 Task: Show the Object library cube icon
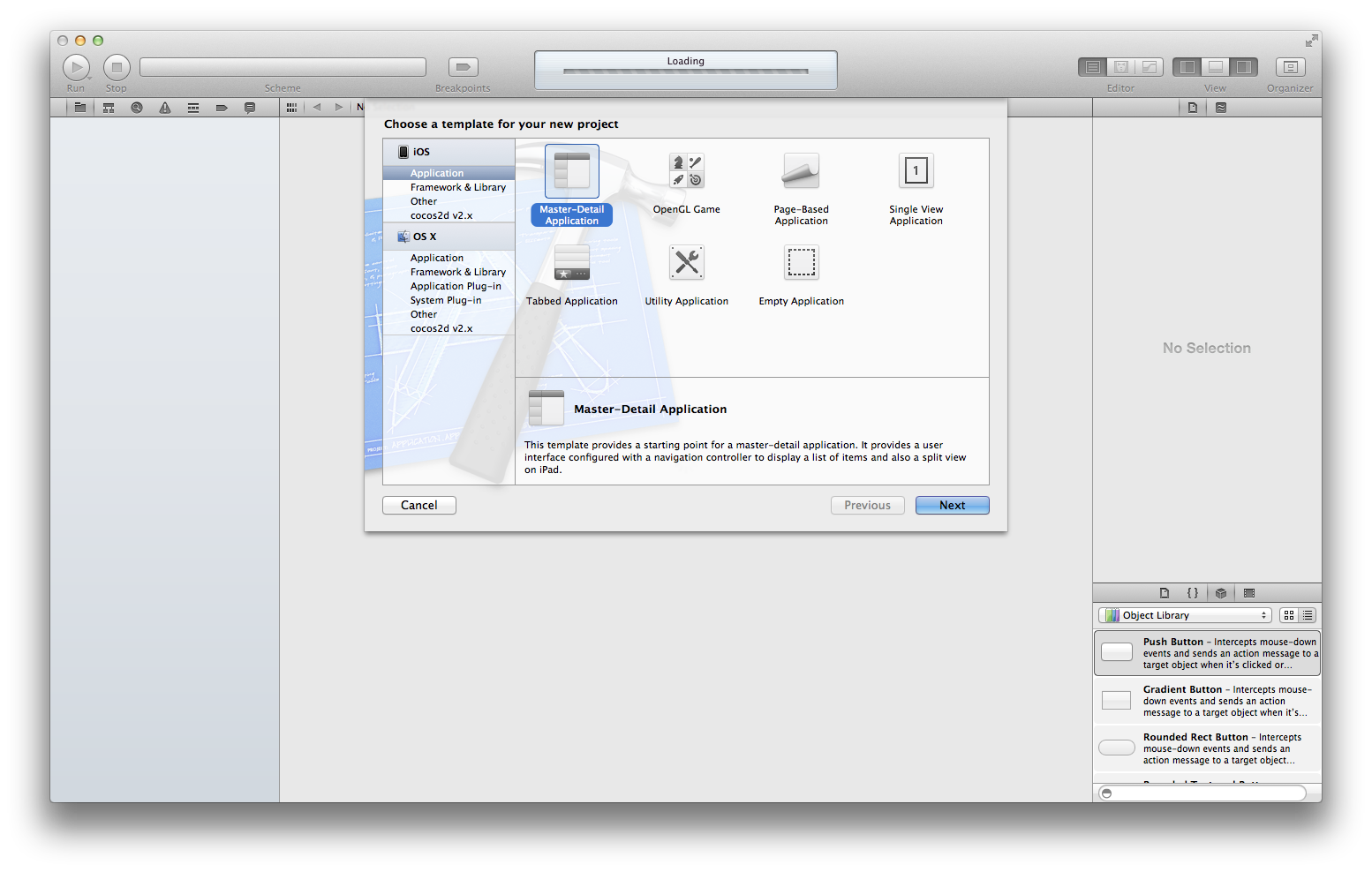[x=1221, y=593]
